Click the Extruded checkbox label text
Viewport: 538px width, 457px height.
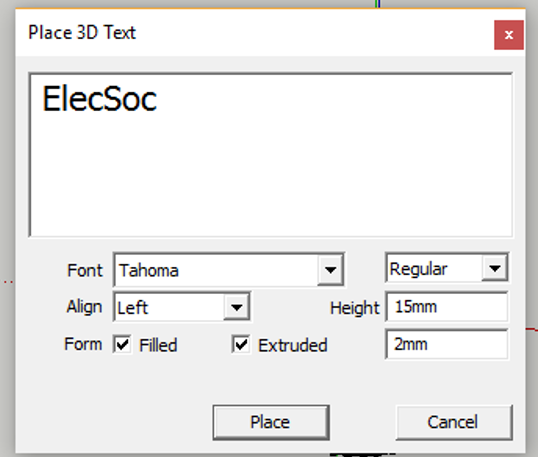[293, 345]
